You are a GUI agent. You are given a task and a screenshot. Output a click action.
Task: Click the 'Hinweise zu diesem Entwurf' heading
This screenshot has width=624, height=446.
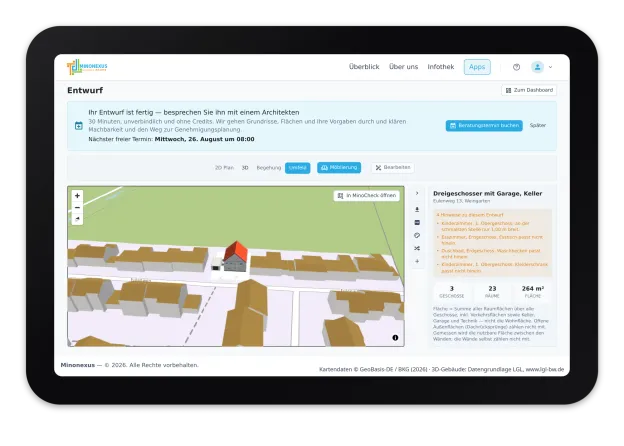point(470,215)
